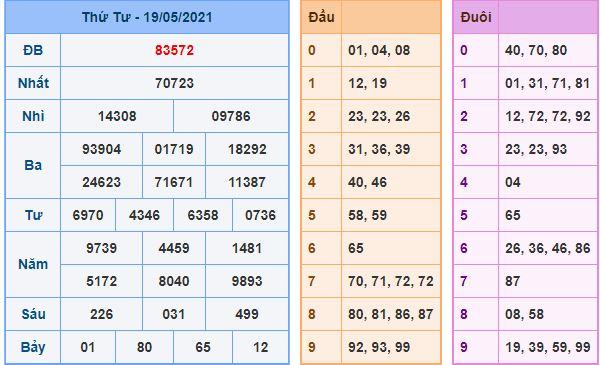600x365 pixels.
Task: Select the number 6358
Action: click(203, 215)
